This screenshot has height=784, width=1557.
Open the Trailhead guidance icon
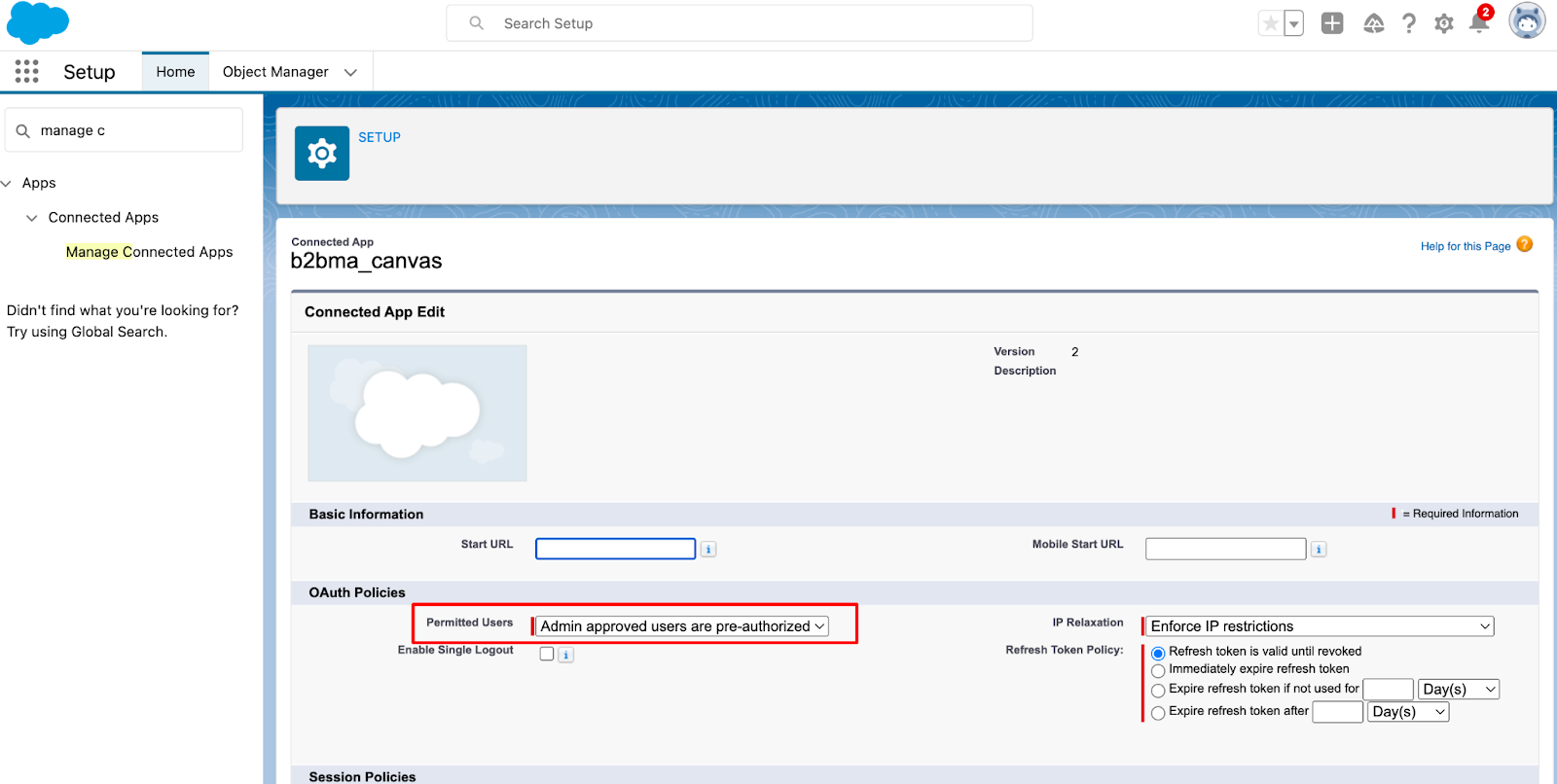1374,23
